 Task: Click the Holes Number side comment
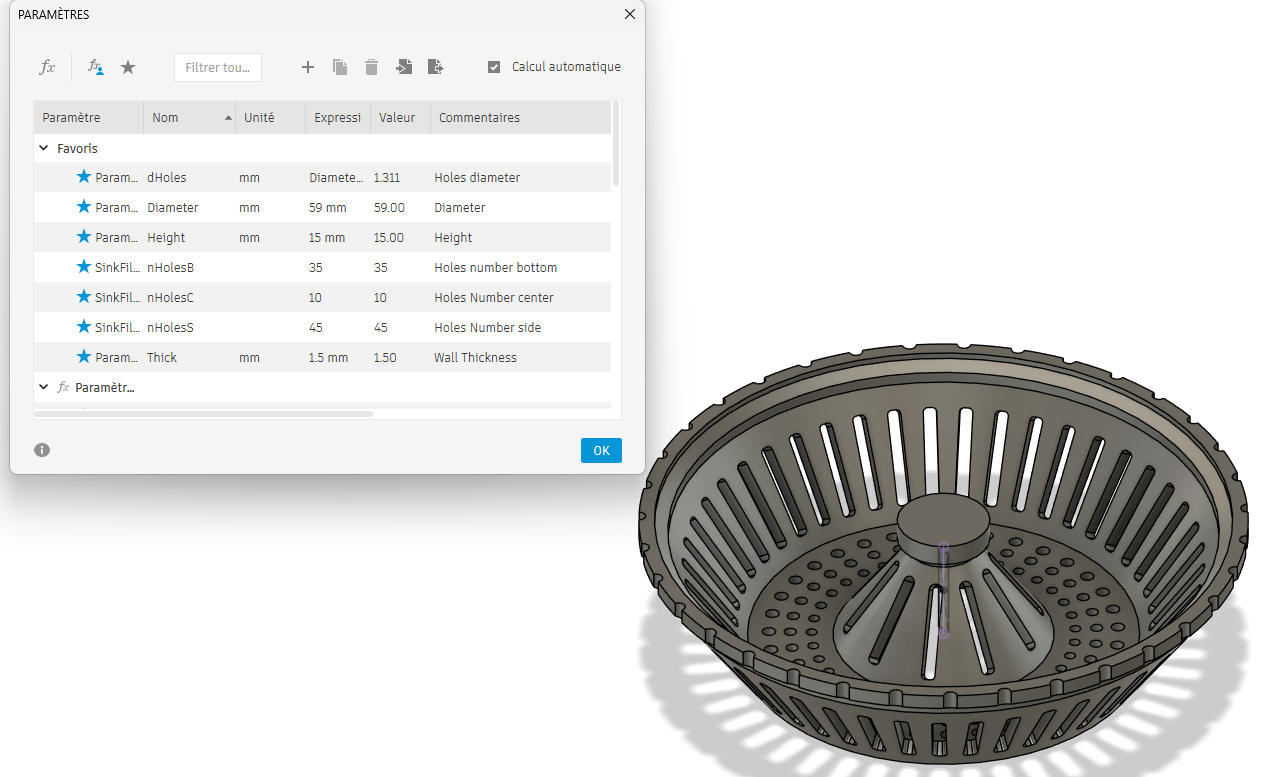click(487, 327)
